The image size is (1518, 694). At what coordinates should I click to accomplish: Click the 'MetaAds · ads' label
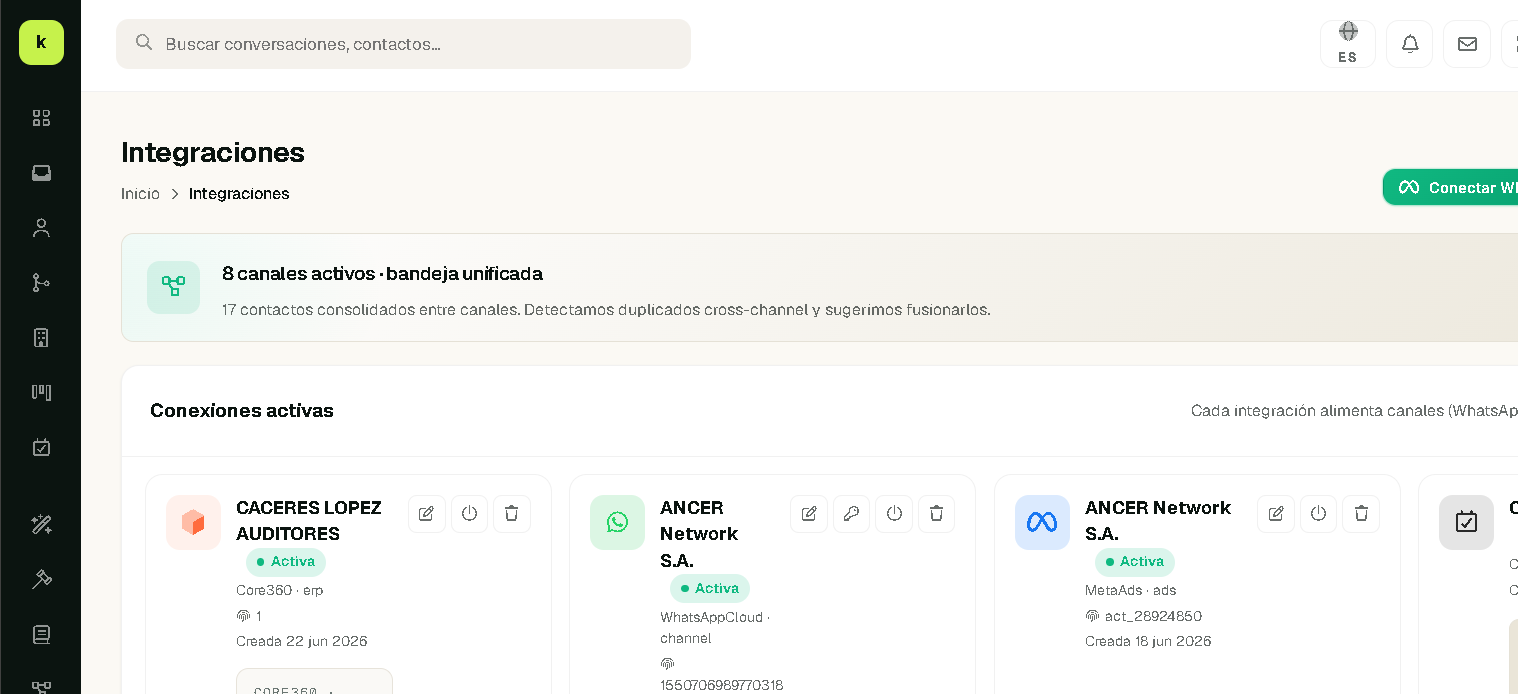coord(1131,590)
